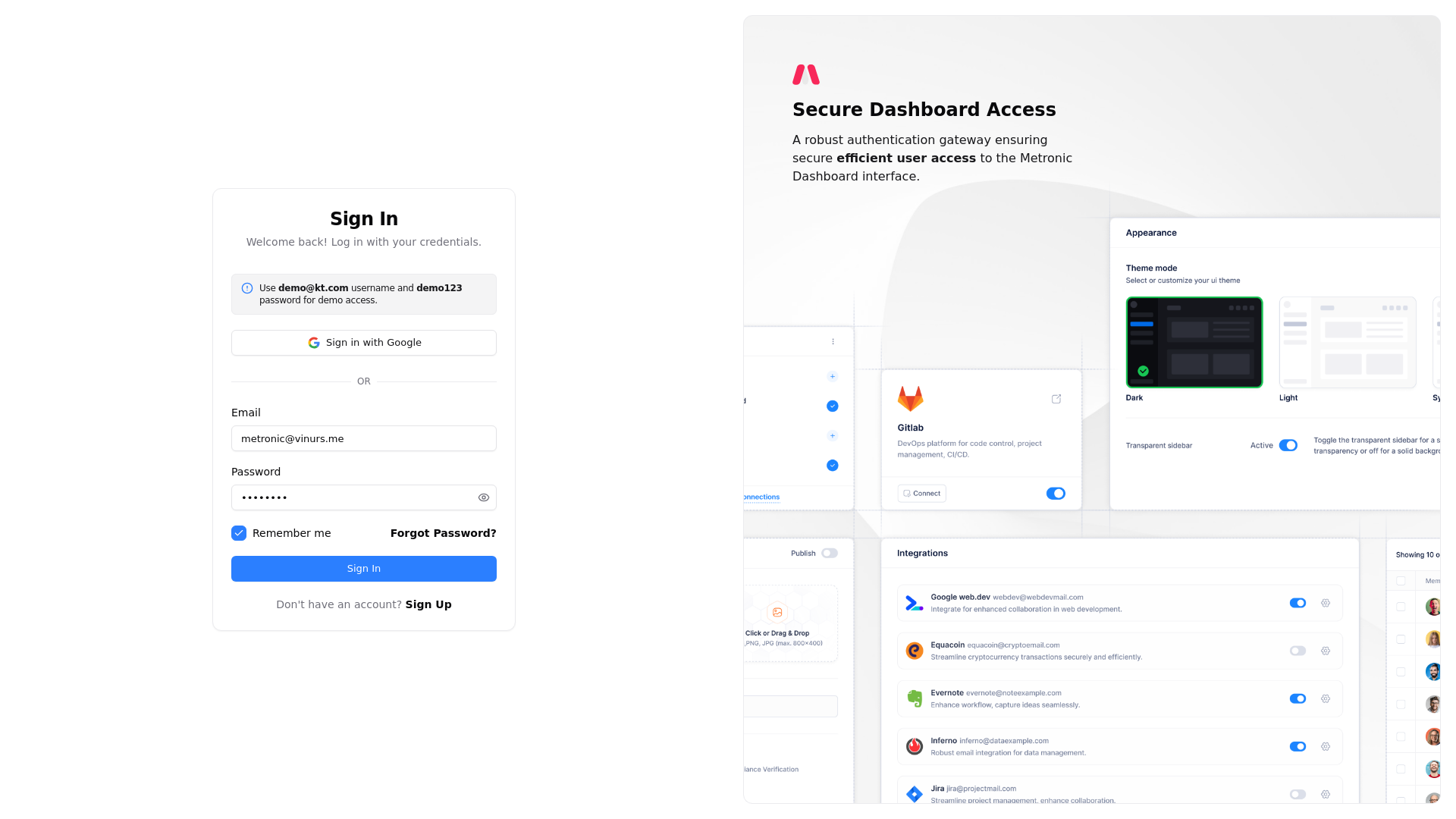This screenshot has height=819, width=1456.
Task: Click the Equacoin logo icon
Action: (x=915, y=651)
